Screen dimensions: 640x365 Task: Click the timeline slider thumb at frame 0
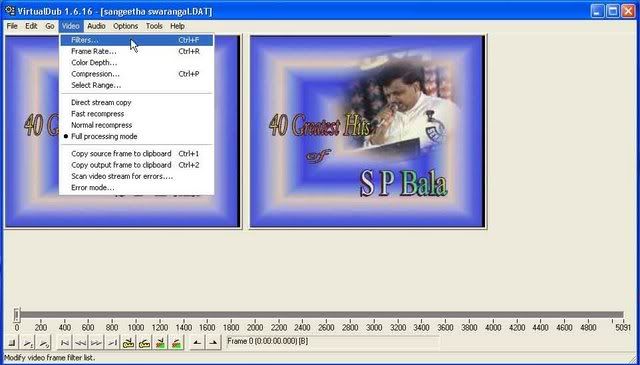[x=17, y=315]
